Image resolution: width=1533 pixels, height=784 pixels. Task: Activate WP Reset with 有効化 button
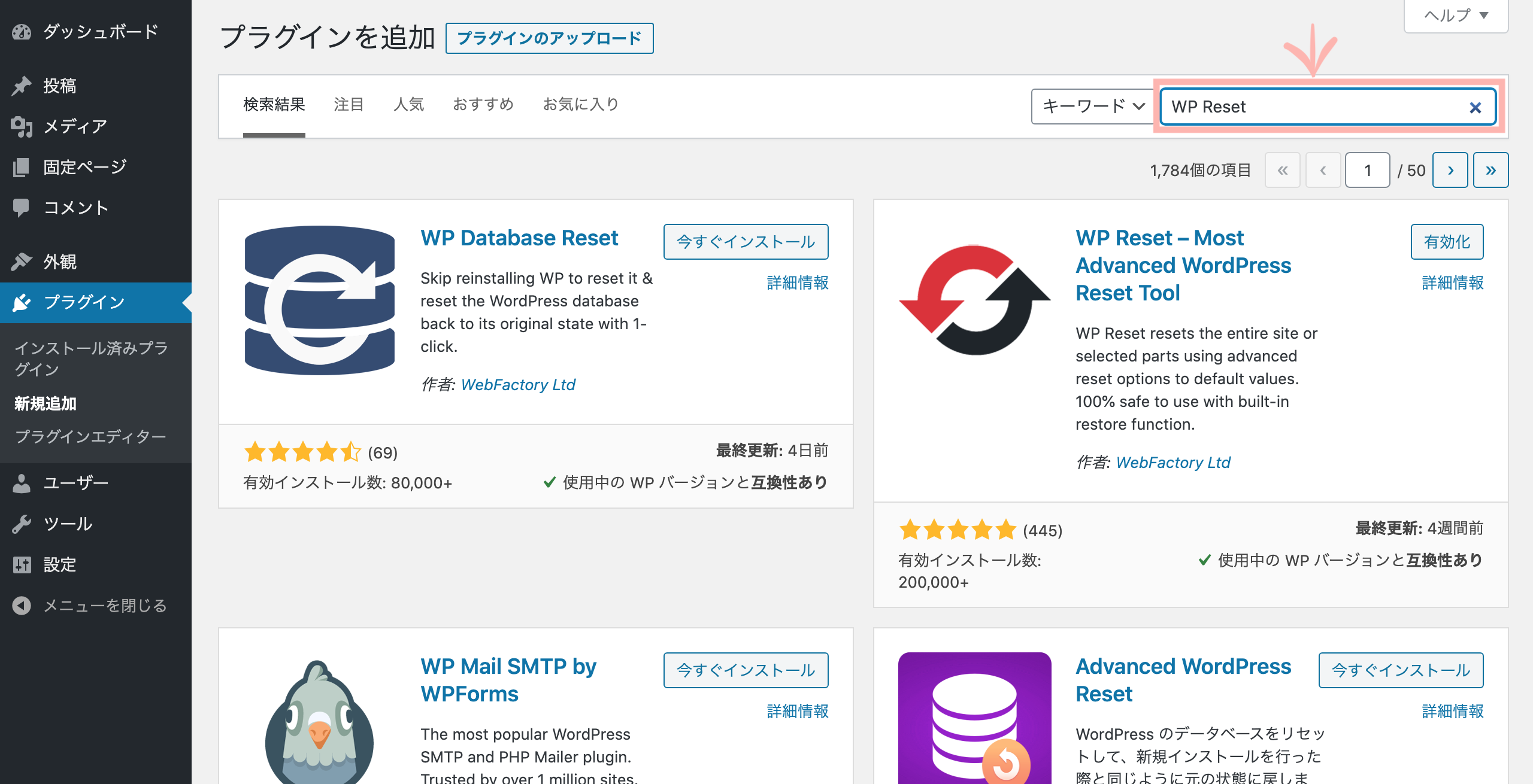(x=1447, y=242)
